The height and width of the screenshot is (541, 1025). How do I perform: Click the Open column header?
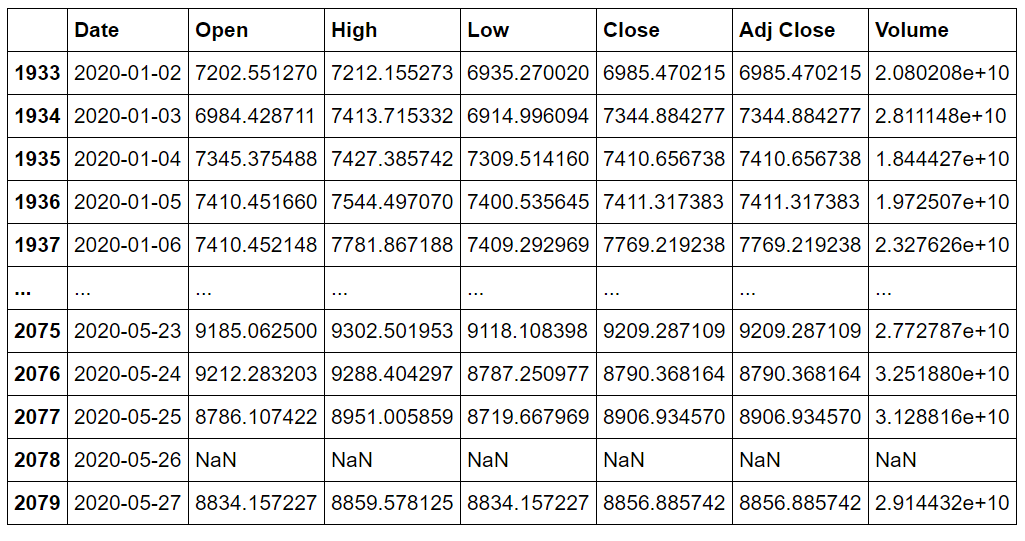[222, 30]
